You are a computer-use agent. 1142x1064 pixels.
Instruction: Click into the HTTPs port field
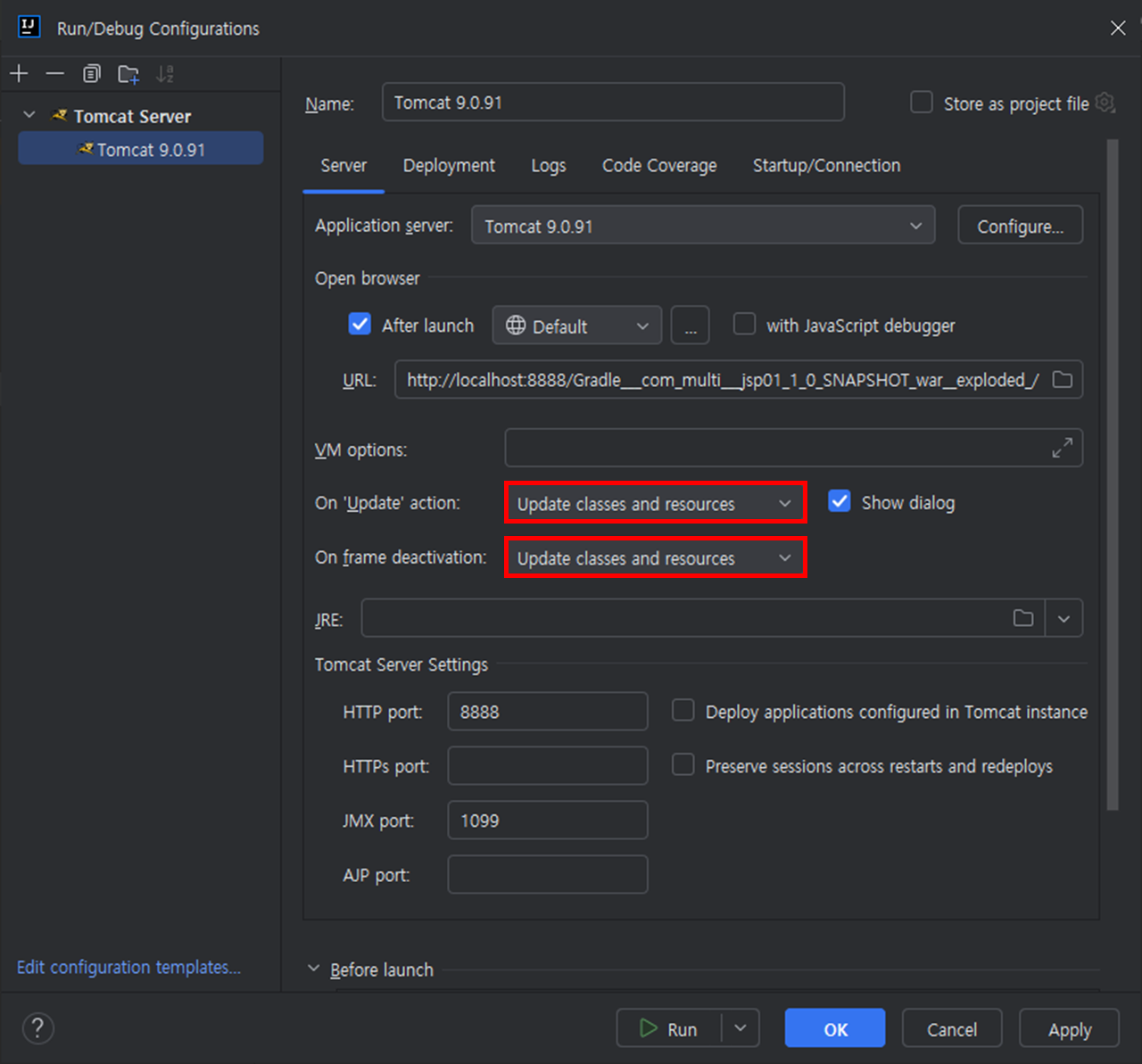(548, 766)
